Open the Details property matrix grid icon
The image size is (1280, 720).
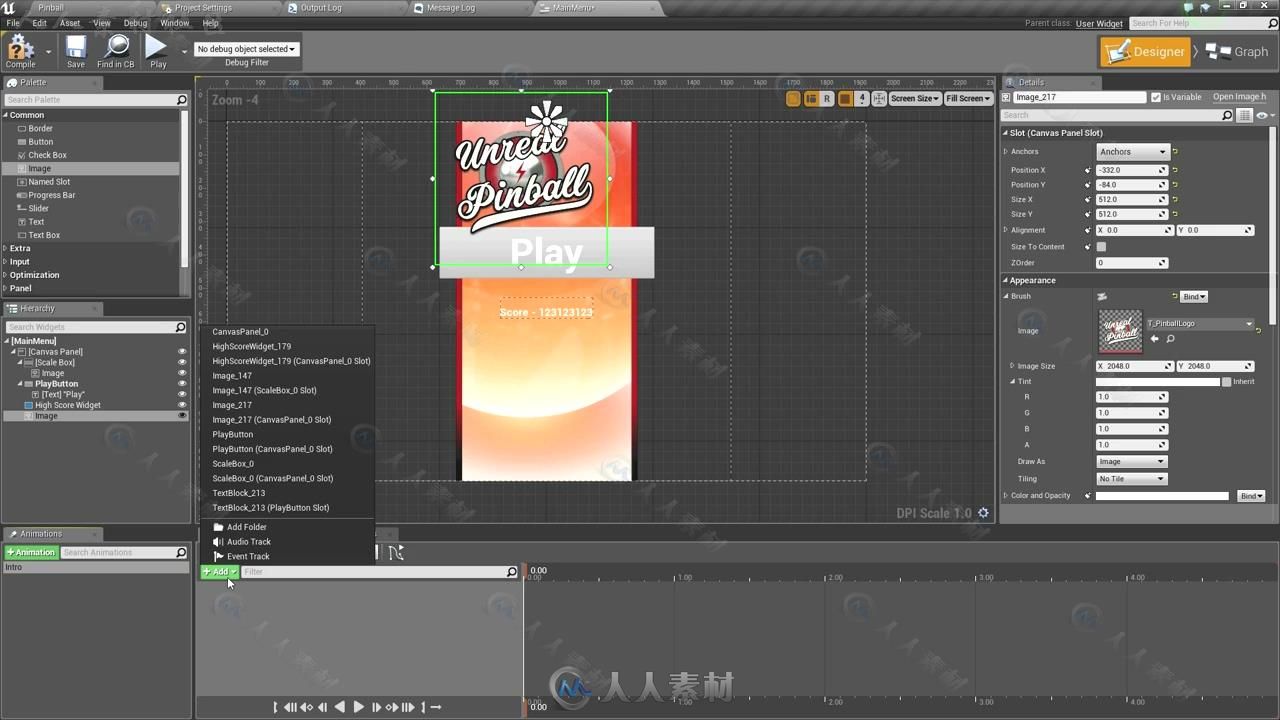click(1244, 116)
